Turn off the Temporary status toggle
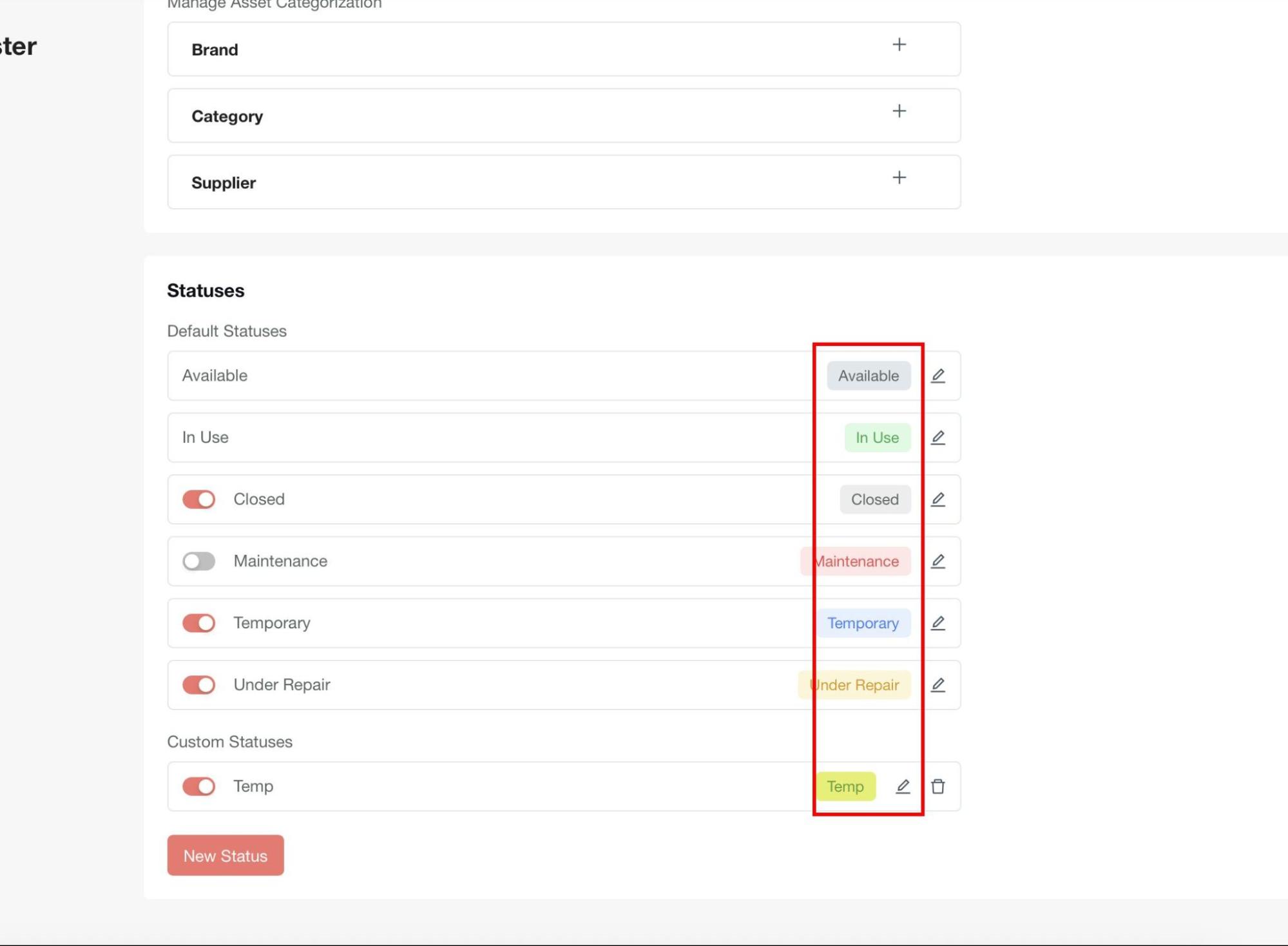This screenshot has width=1288, height=946. tap(198, 623)
